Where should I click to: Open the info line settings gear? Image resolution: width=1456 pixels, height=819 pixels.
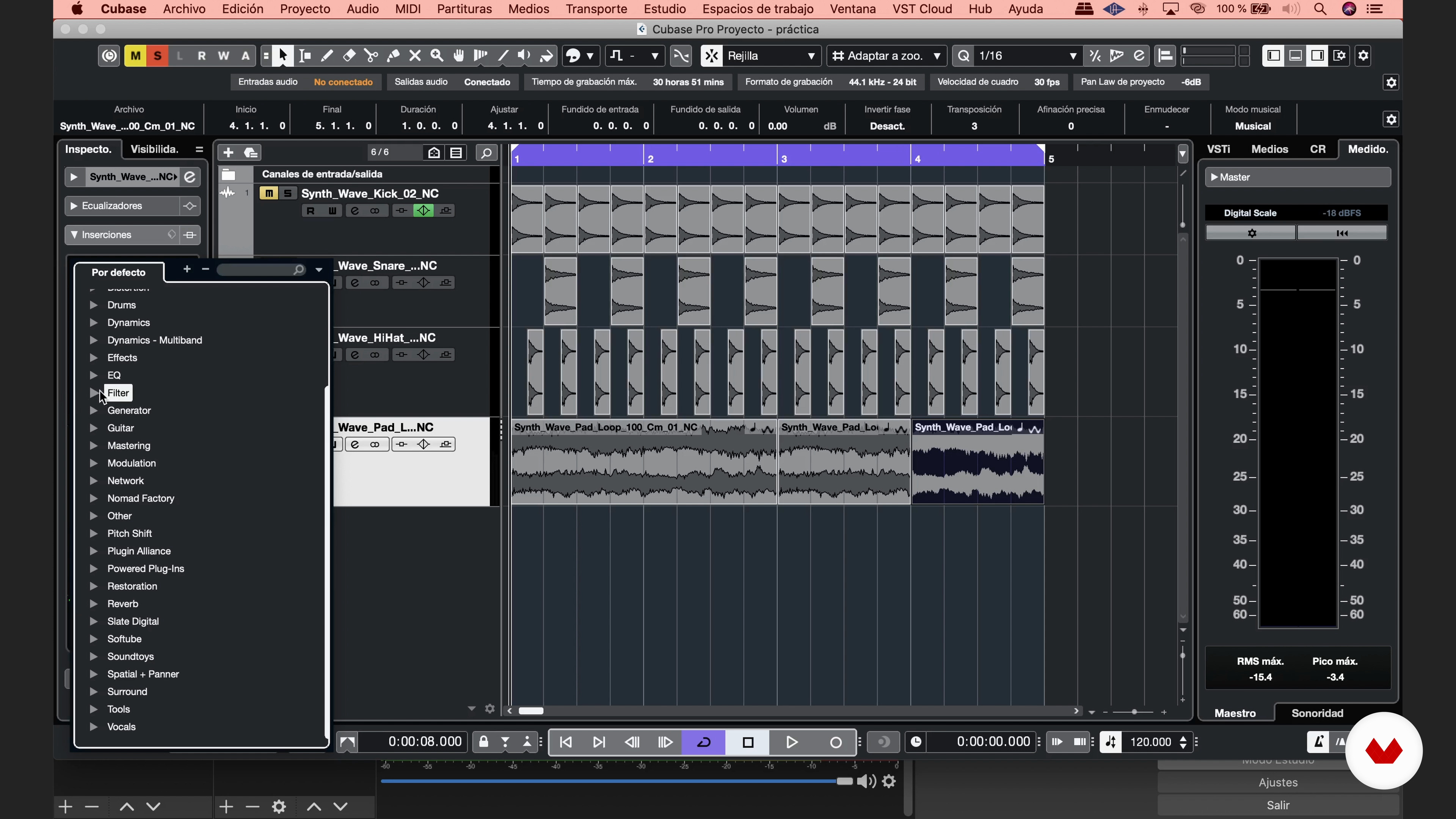[x=1391, y=120]
